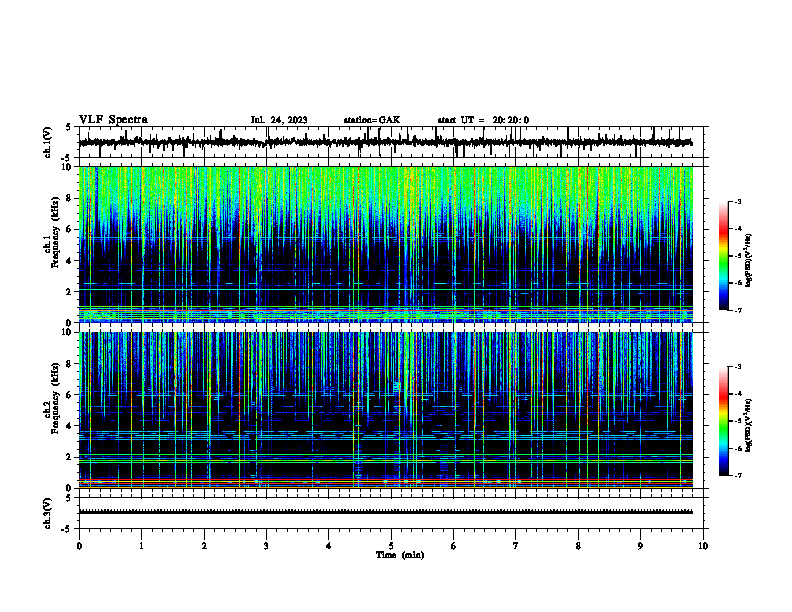Screen dimensions: 792x612
Task: Click the "VLF Spectra" title text
Action: [x=113, y=120]
